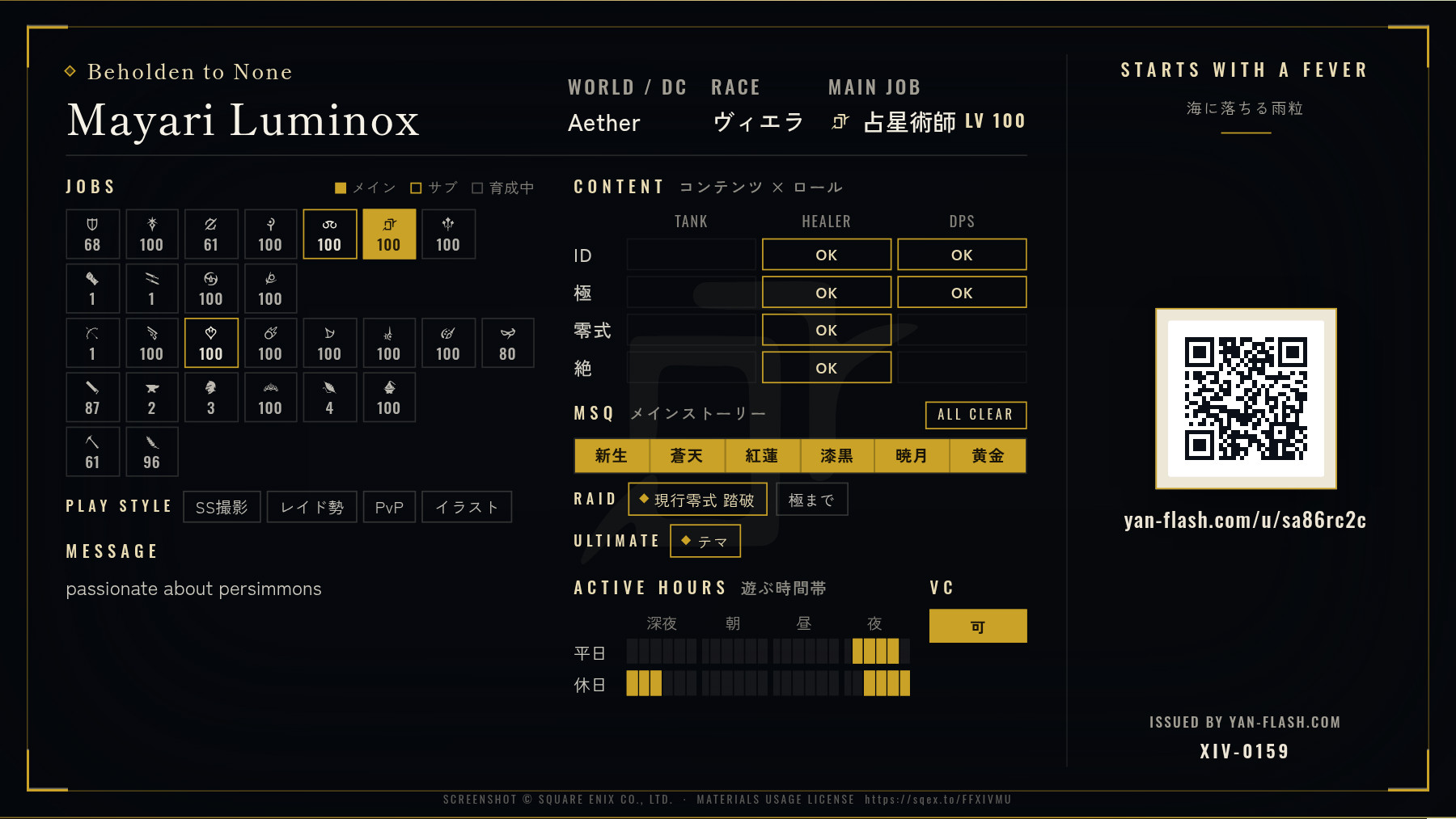
Task: Click the ALL CLEAR button
Action: click(x=976, y=415)
